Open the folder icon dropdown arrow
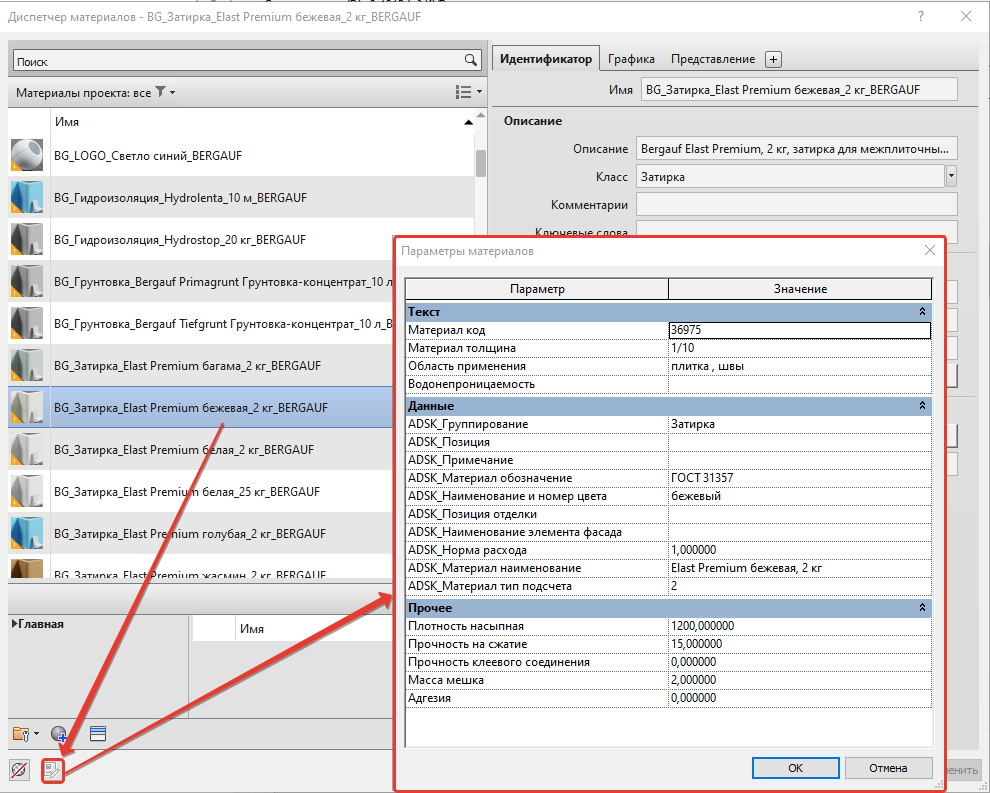Screen dimensions: 990x793 pos(36,734)
